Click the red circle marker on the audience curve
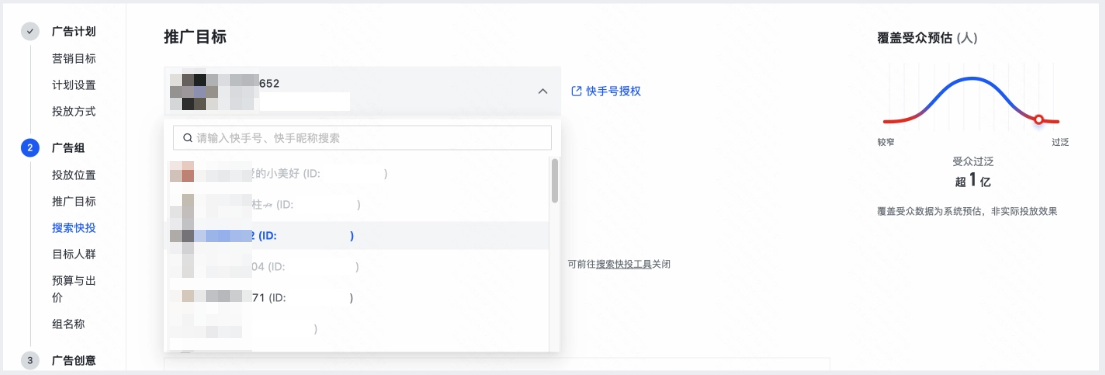Image resolution: width=1105 pixels, height=375 pixels. click(x=1038, y=120)
